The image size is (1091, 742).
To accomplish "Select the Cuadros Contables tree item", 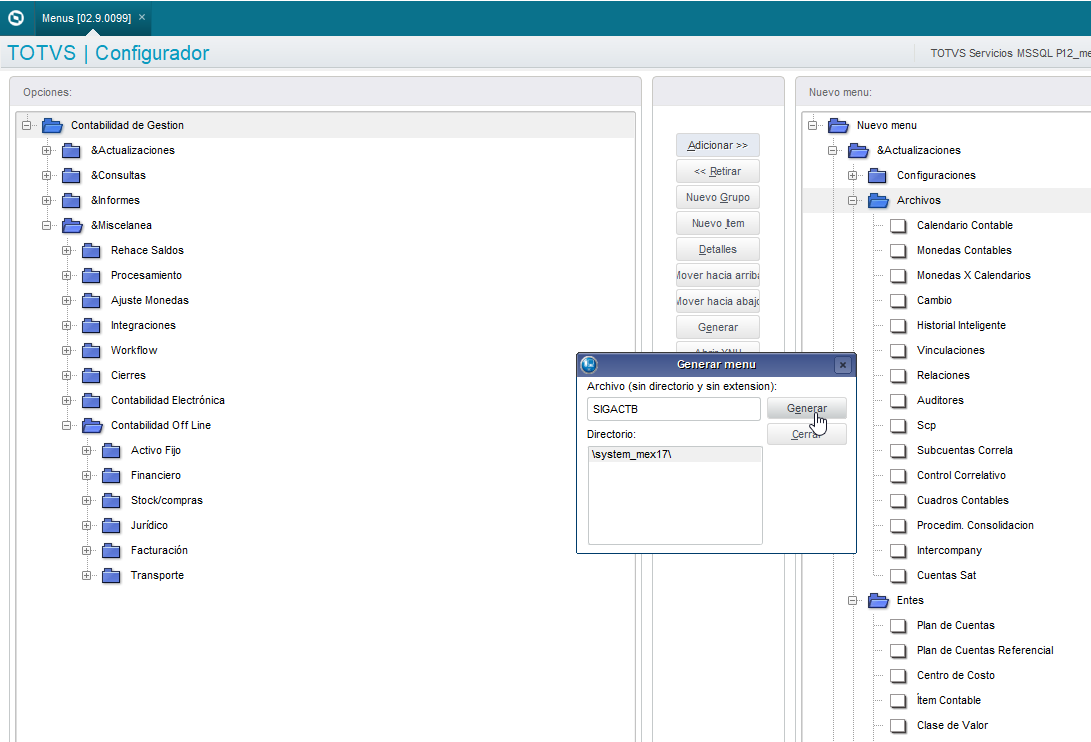I will pos(962,500).
